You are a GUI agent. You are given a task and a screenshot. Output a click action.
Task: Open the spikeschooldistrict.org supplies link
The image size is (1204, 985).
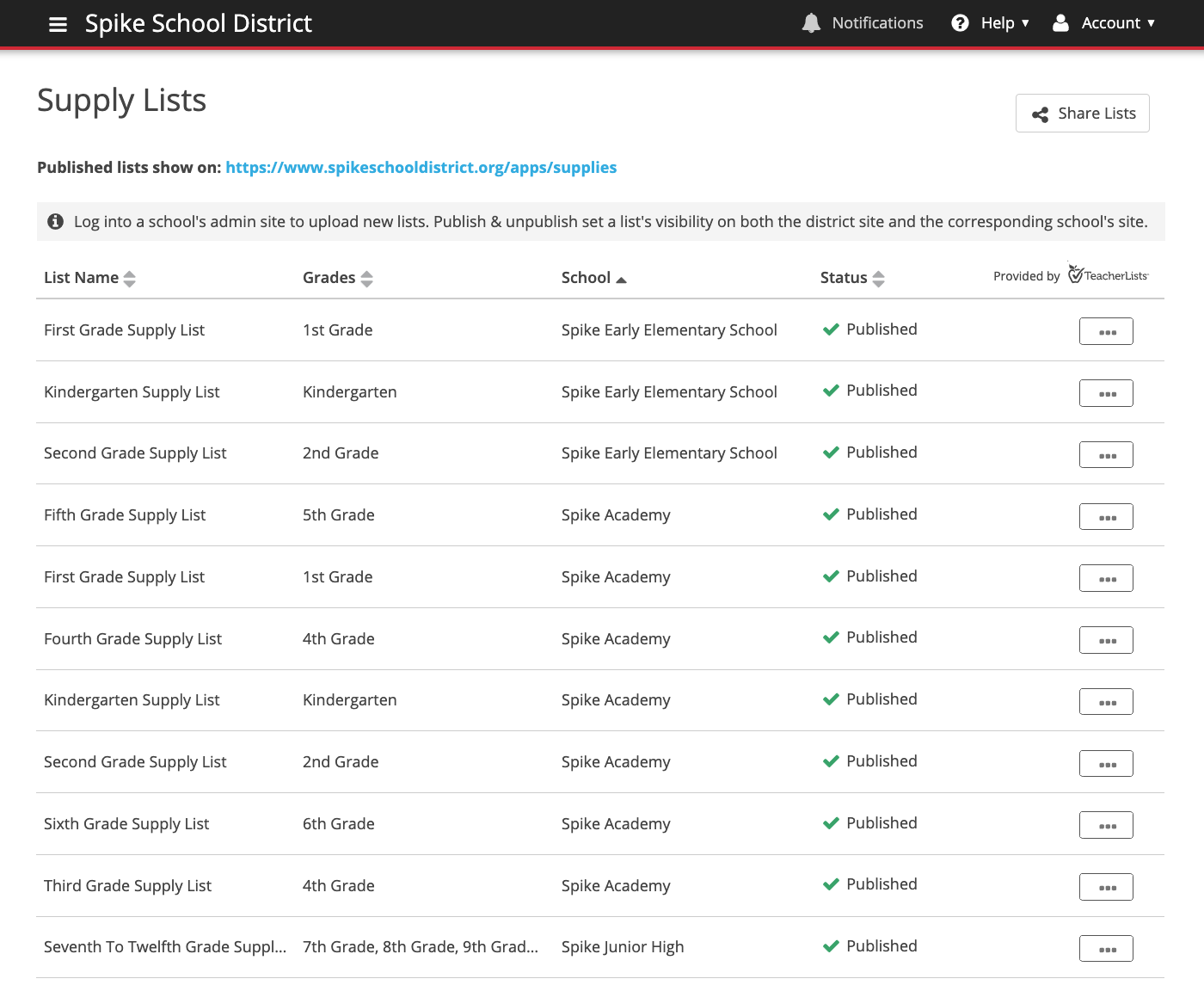(421, 167)
